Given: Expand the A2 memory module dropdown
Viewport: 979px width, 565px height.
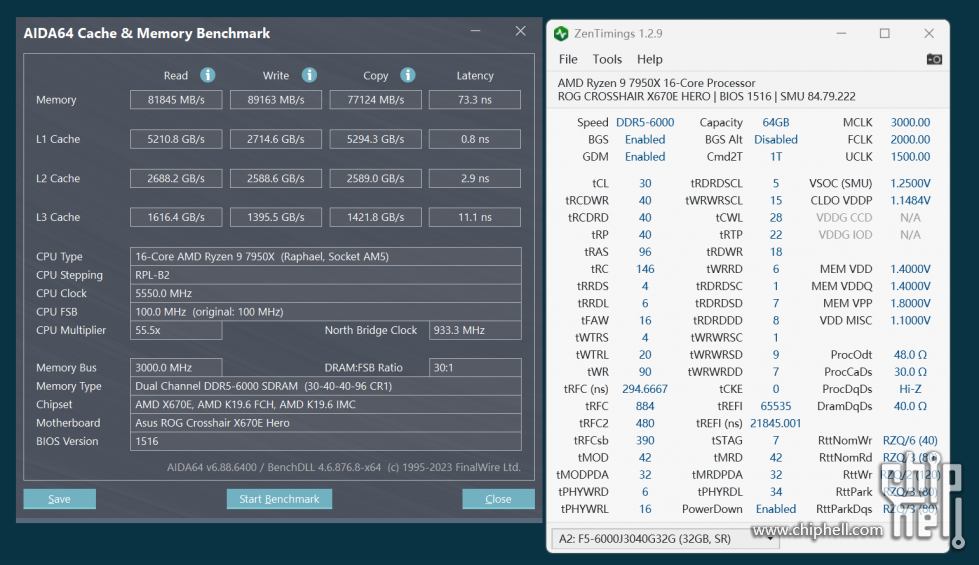Looking at the screenshot, I should coord(665,538).
